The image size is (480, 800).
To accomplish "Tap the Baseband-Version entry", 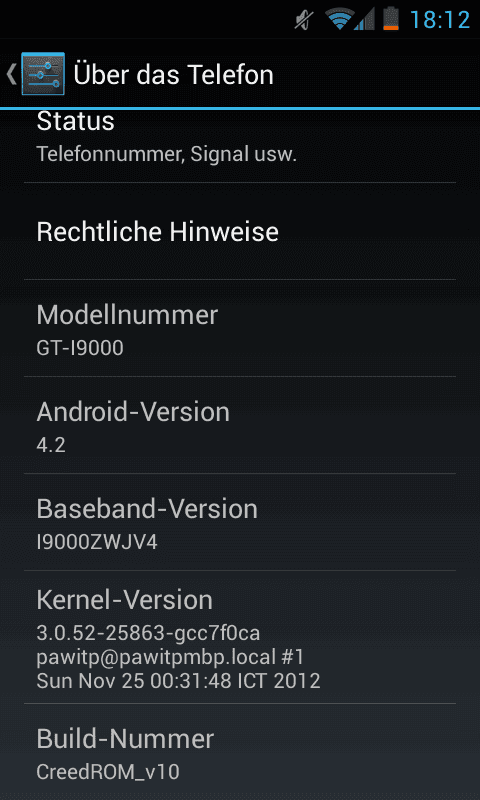I will point(240,522).
